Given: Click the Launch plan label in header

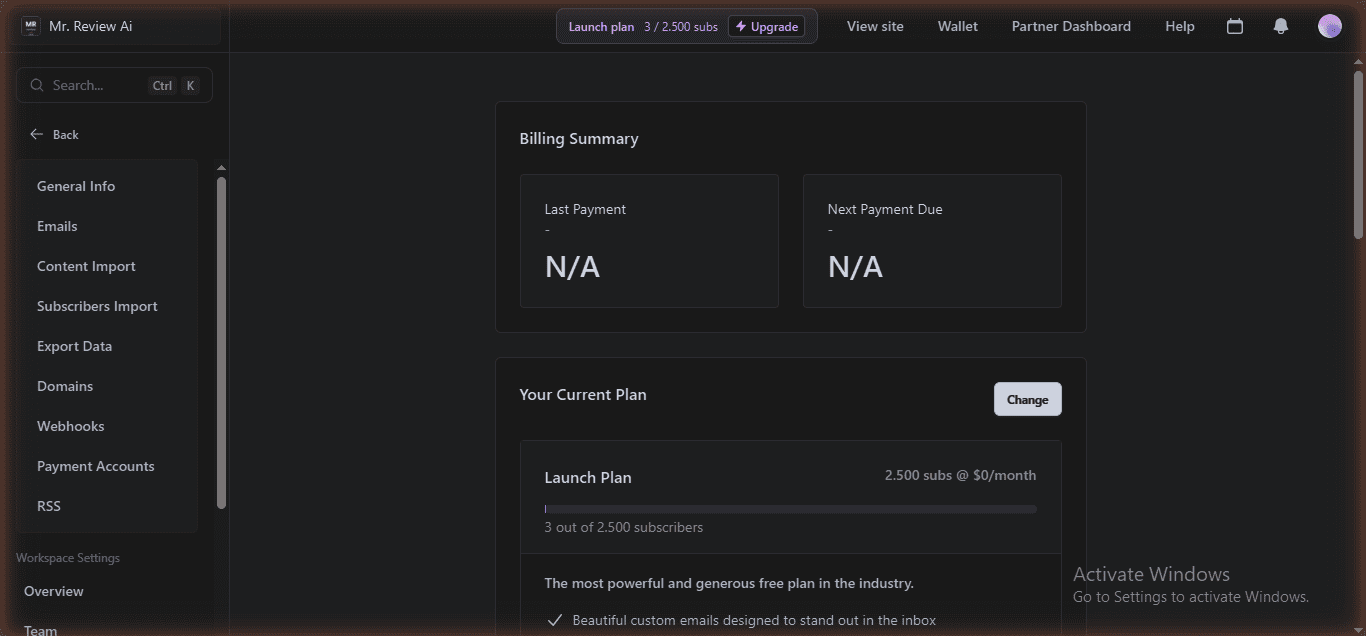Looking at the screenshot, I should click(x=601, y=27).
